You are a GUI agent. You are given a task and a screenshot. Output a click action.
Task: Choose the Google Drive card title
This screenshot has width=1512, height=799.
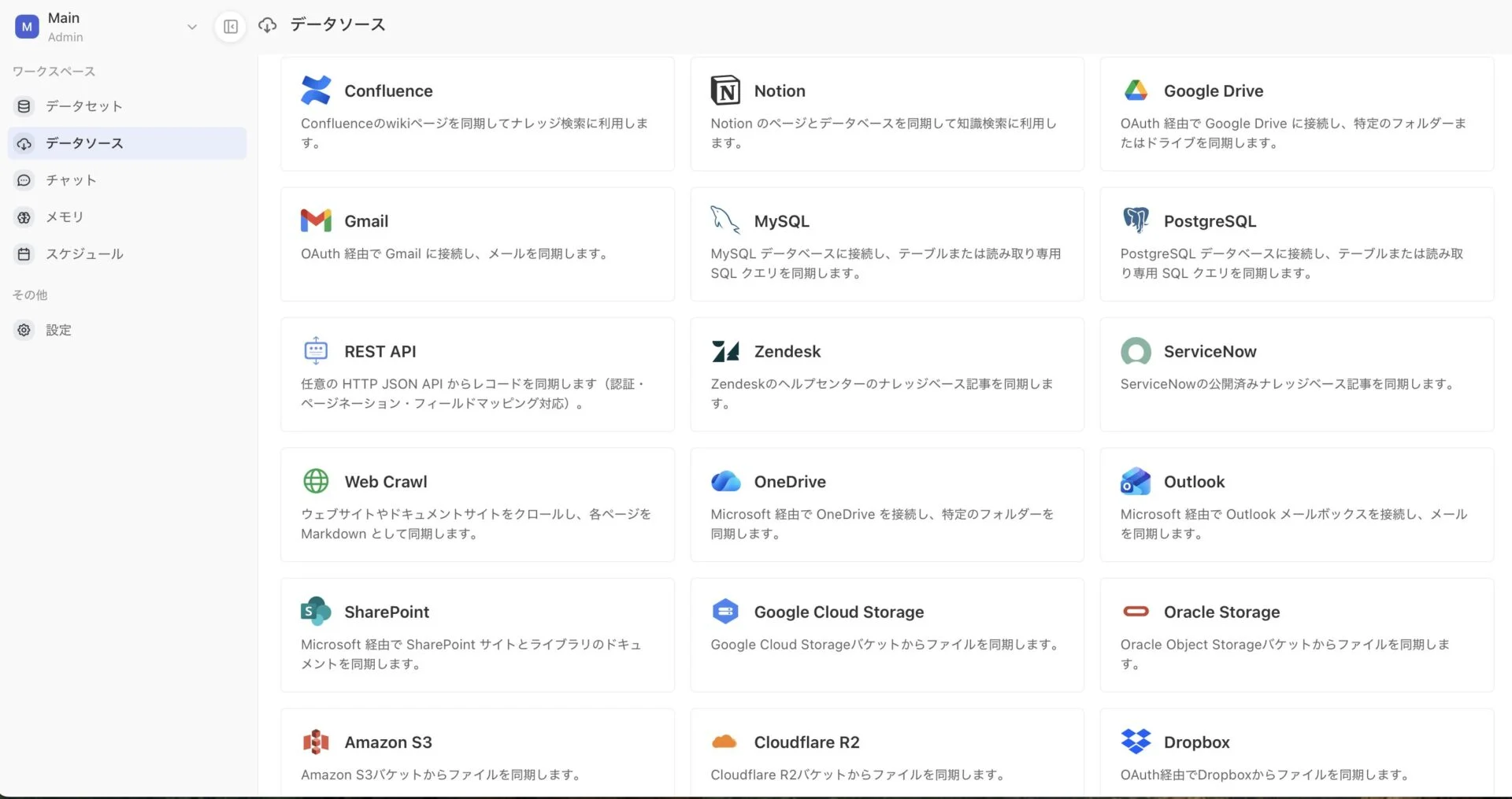point(1214,91)
